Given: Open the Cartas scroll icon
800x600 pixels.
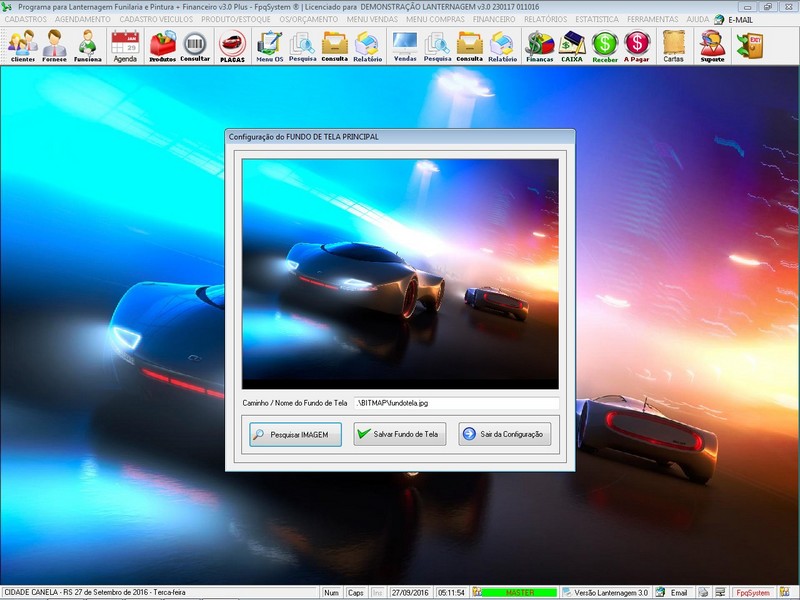Looking at the screenshot, I should coord(674,45).
